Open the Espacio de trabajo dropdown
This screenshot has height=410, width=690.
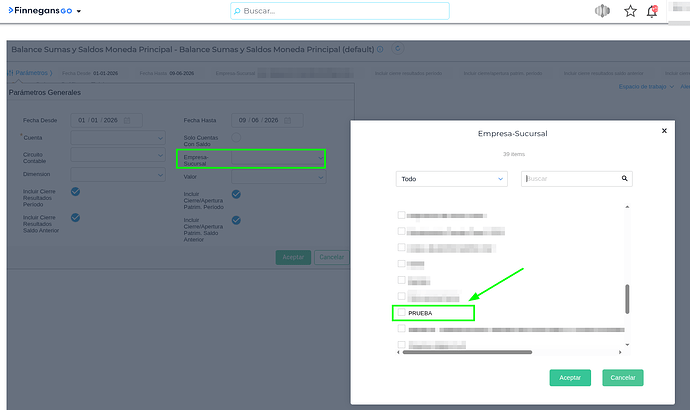click(x=646, y=87)
